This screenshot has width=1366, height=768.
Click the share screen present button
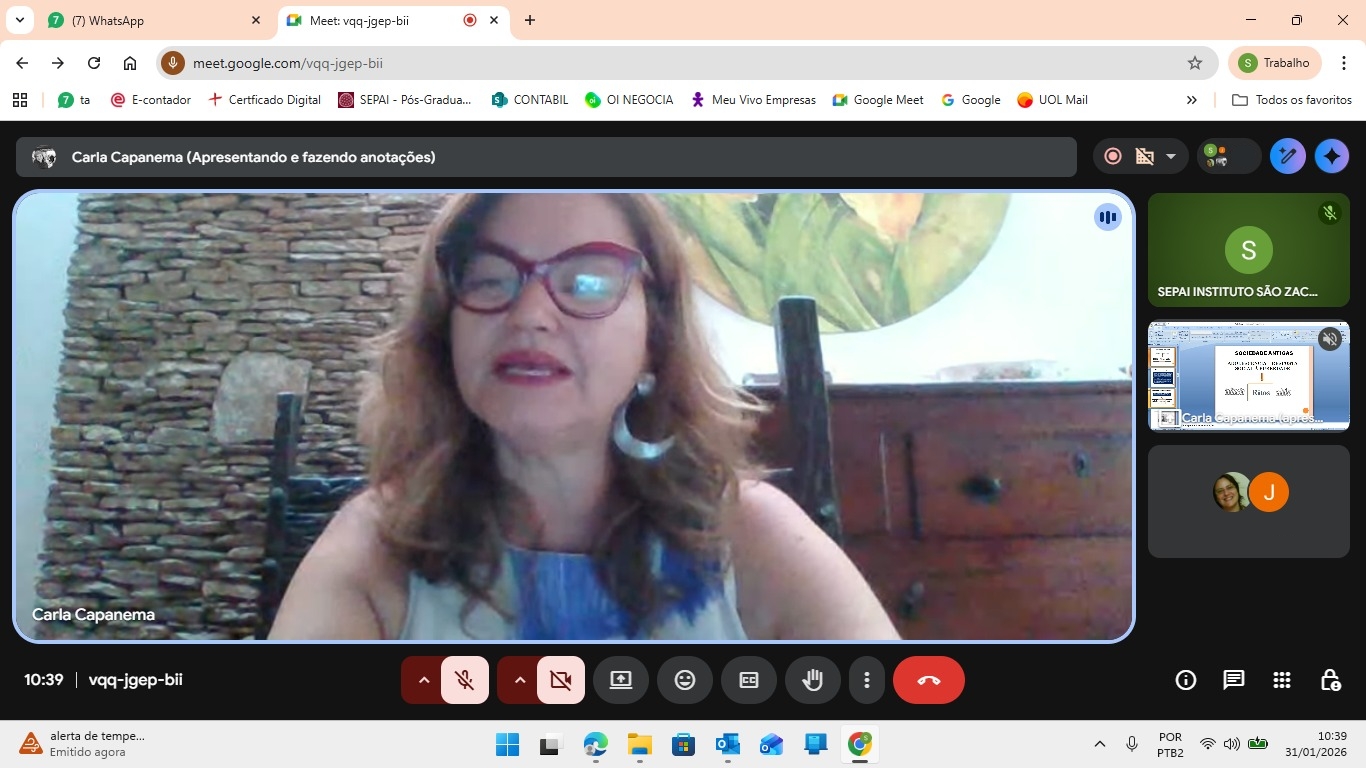[x=621, y=680]
